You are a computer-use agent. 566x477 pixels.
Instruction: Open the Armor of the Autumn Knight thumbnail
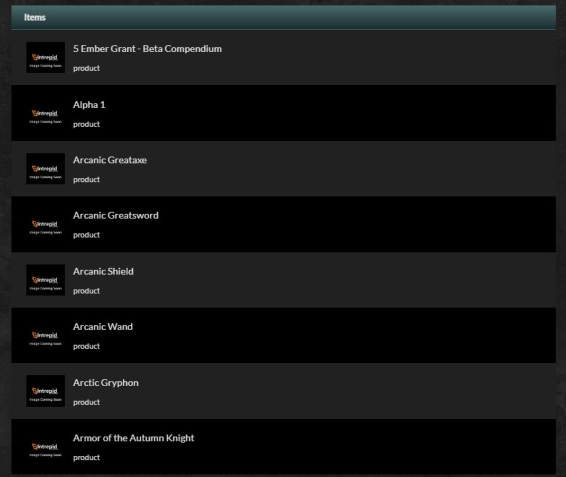(x=45, y=447)
